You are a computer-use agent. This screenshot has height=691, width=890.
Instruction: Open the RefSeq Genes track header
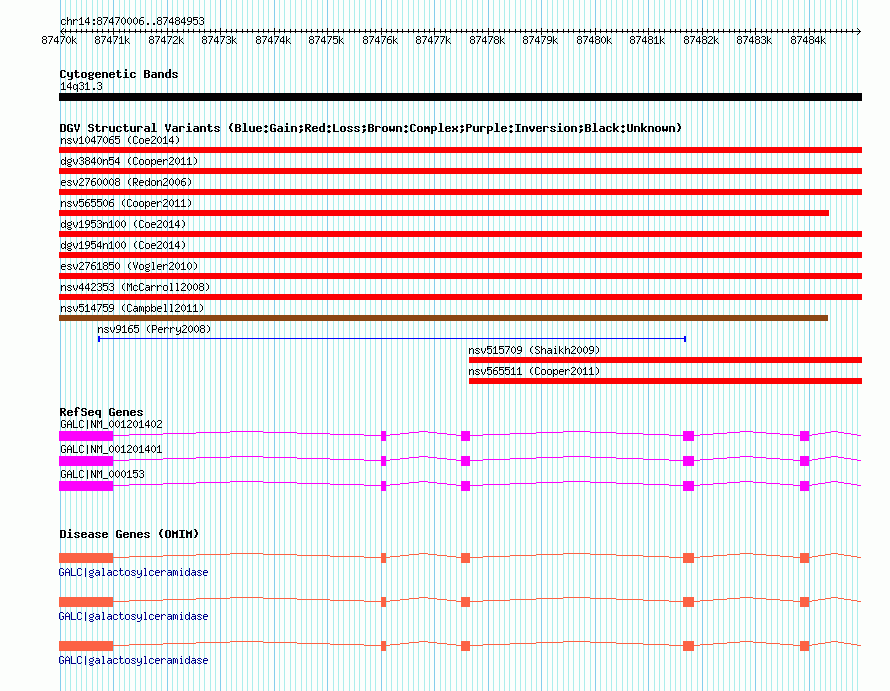tap(101, 412)
